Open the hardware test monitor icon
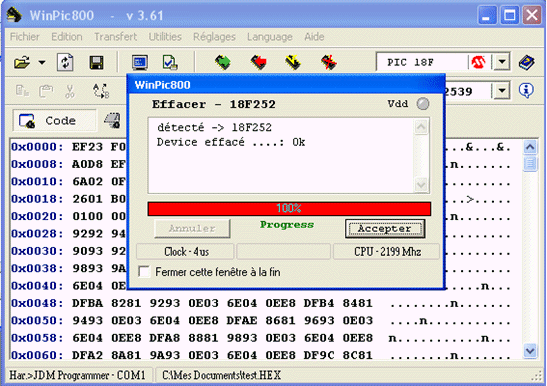 pos(140,63)
